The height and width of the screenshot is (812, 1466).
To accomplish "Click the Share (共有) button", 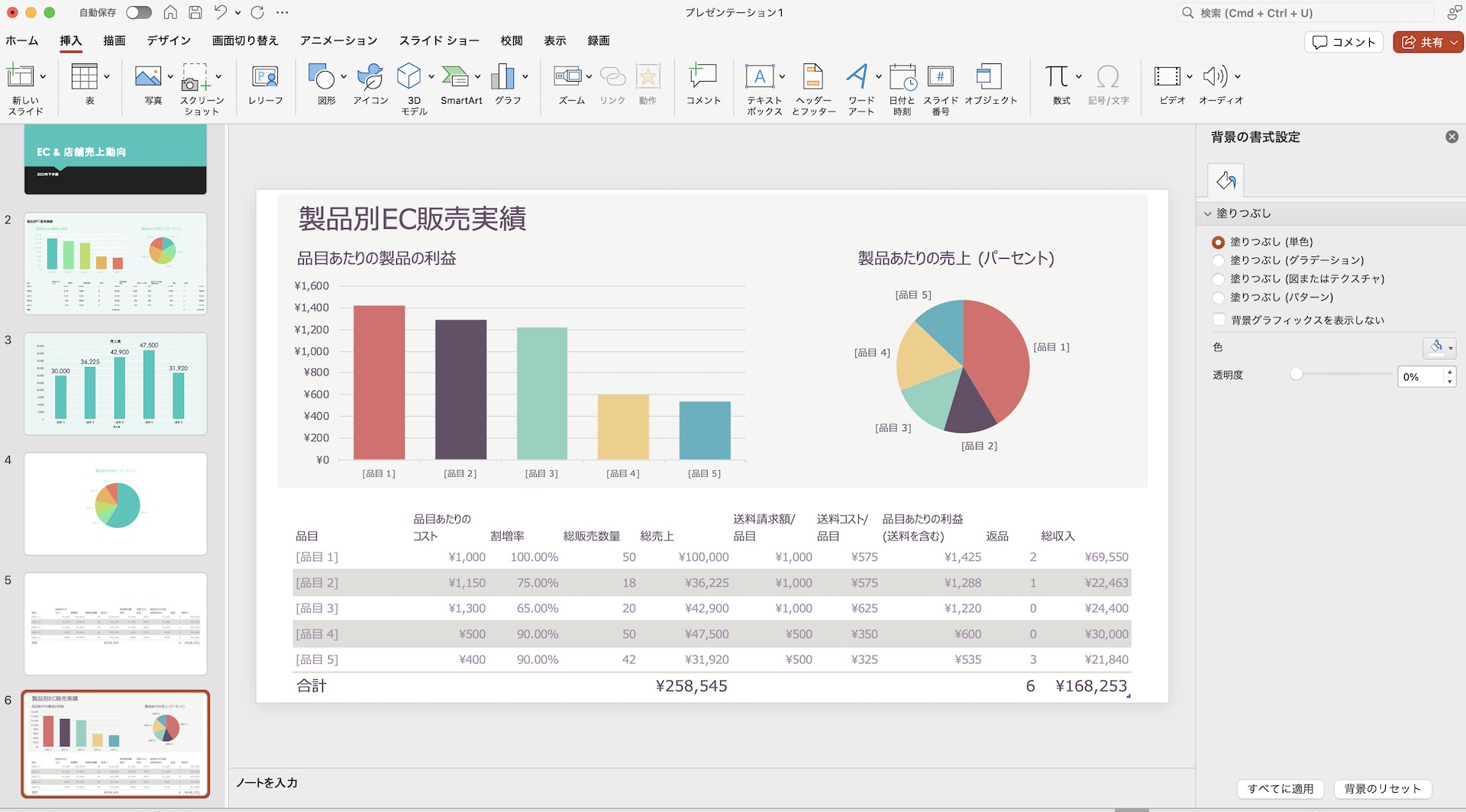I will (x=1422, y=42).
